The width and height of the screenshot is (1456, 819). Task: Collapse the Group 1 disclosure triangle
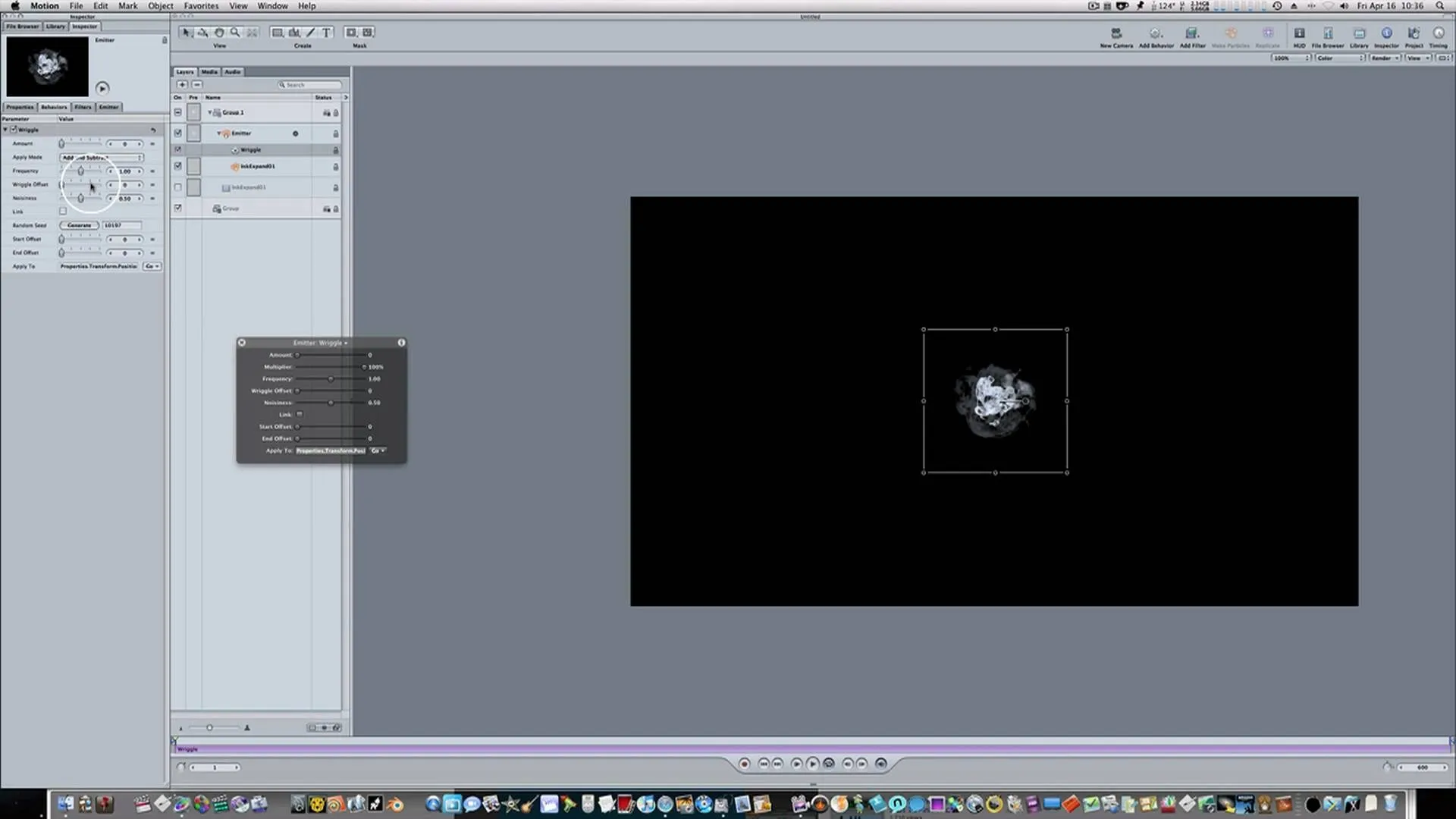pyautogui.click(x=210, y=112)
